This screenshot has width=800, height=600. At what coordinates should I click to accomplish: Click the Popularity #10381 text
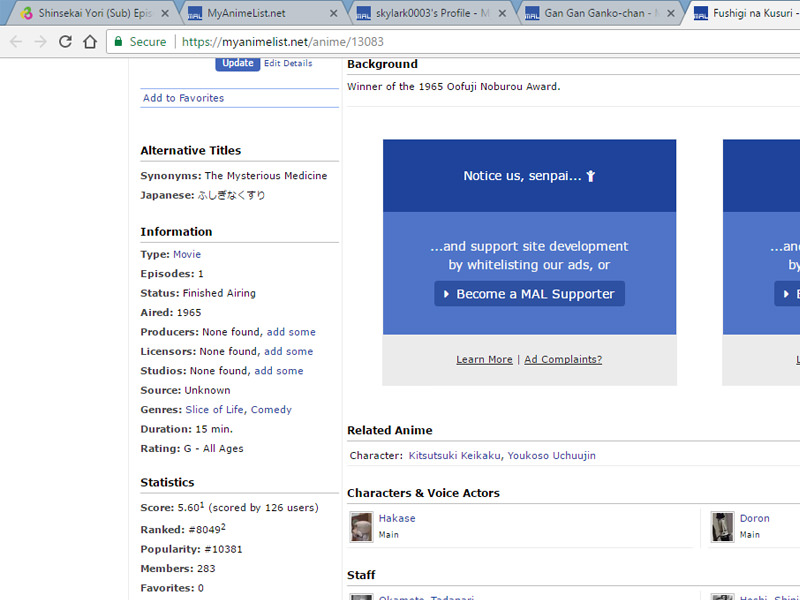(191, 549)
